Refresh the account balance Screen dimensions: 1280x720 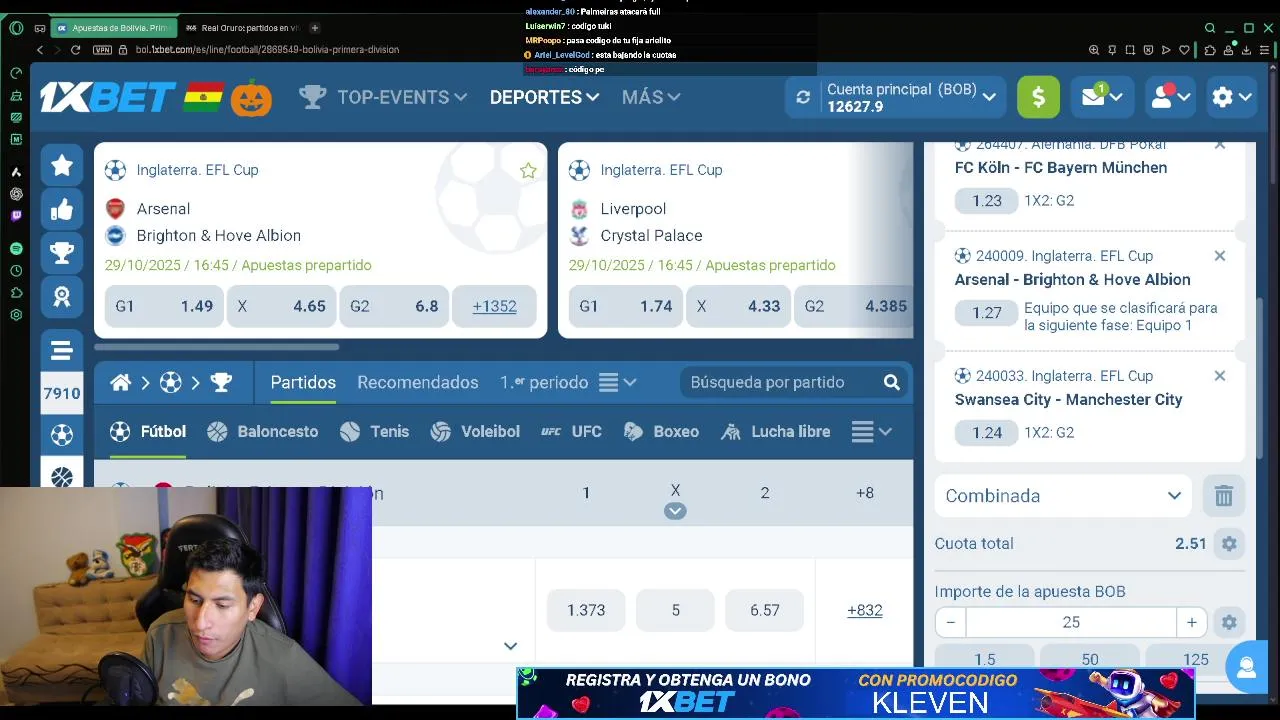pyautogui.click(x=803, y=97)
